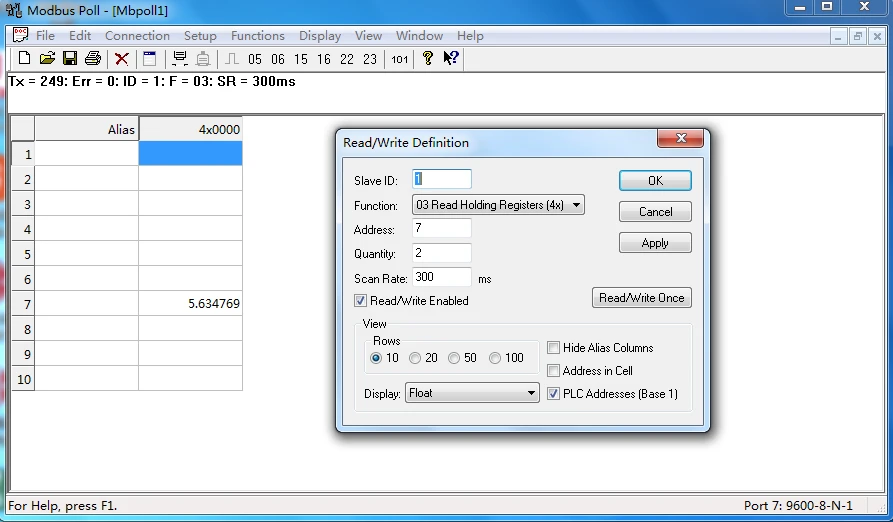
Task: Click function 16 toolbar button
Action: click(x=324, y=59)
